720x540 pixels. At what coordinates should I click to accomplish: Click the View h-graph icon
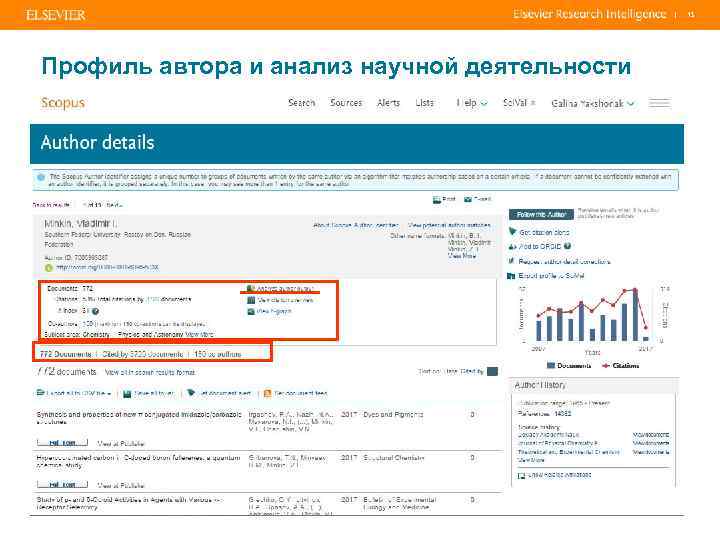(x=251, y=311)
